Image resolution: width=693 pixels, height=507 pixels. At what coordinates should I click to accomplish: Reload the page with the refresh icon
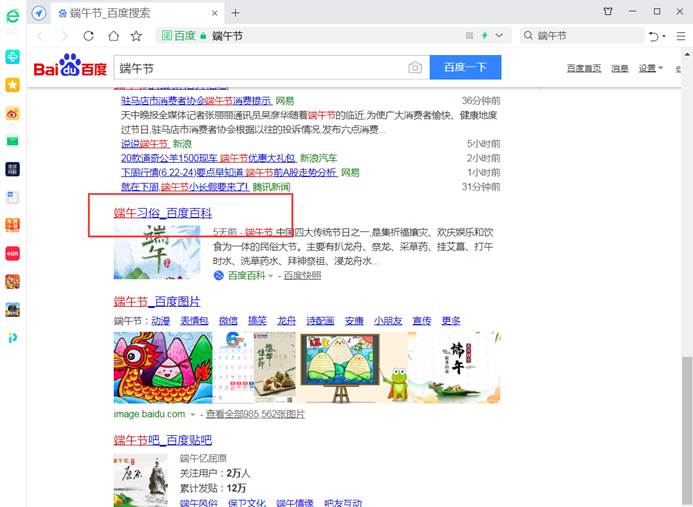click(x=88, y=36)
